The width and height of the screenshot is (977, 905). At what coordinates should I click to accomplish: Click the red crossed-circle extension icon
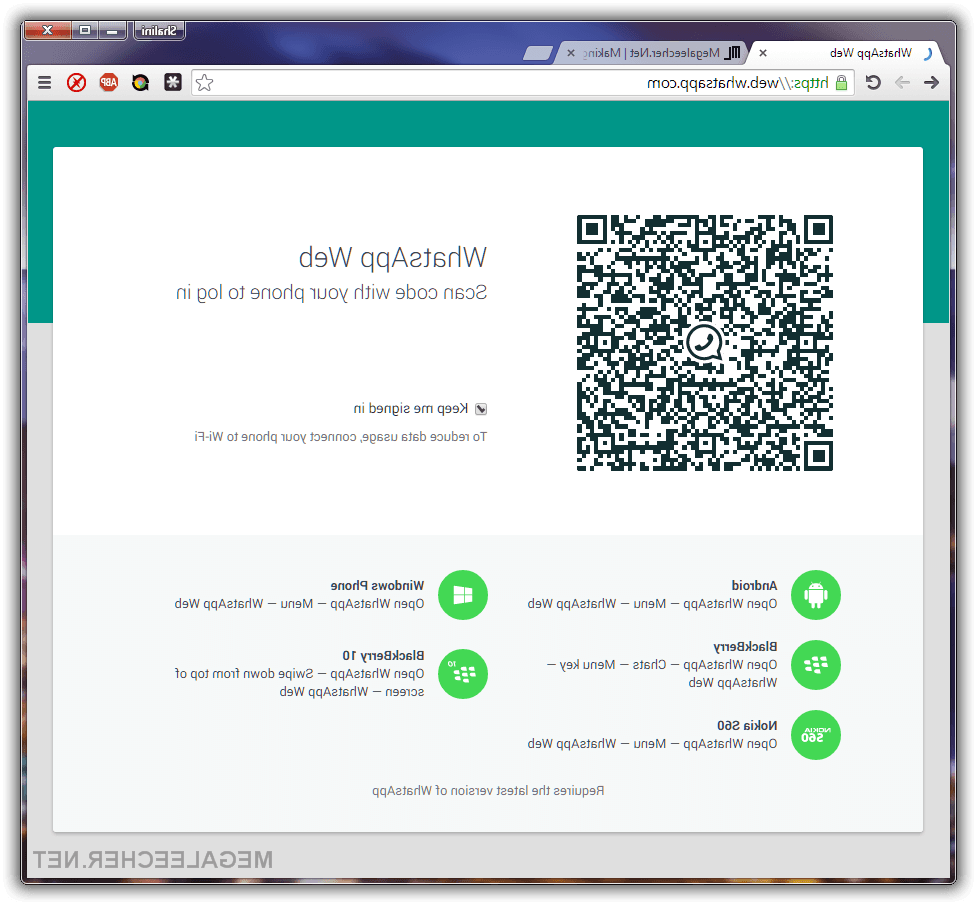(x=77, y=82)
